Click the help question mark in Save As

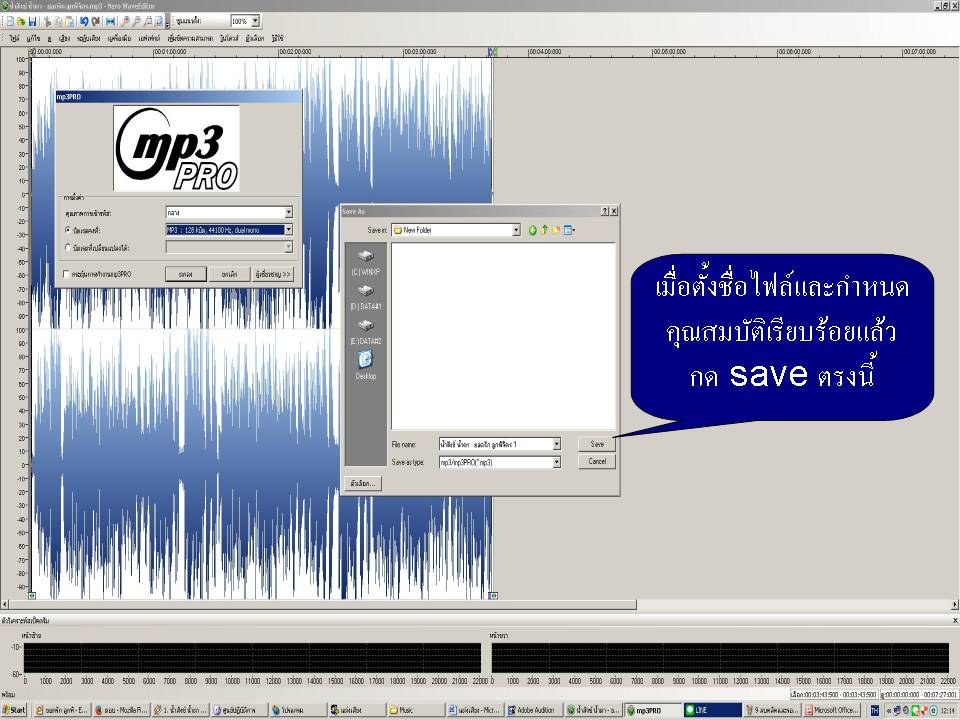pyautogui.click(x=604, y=211)
